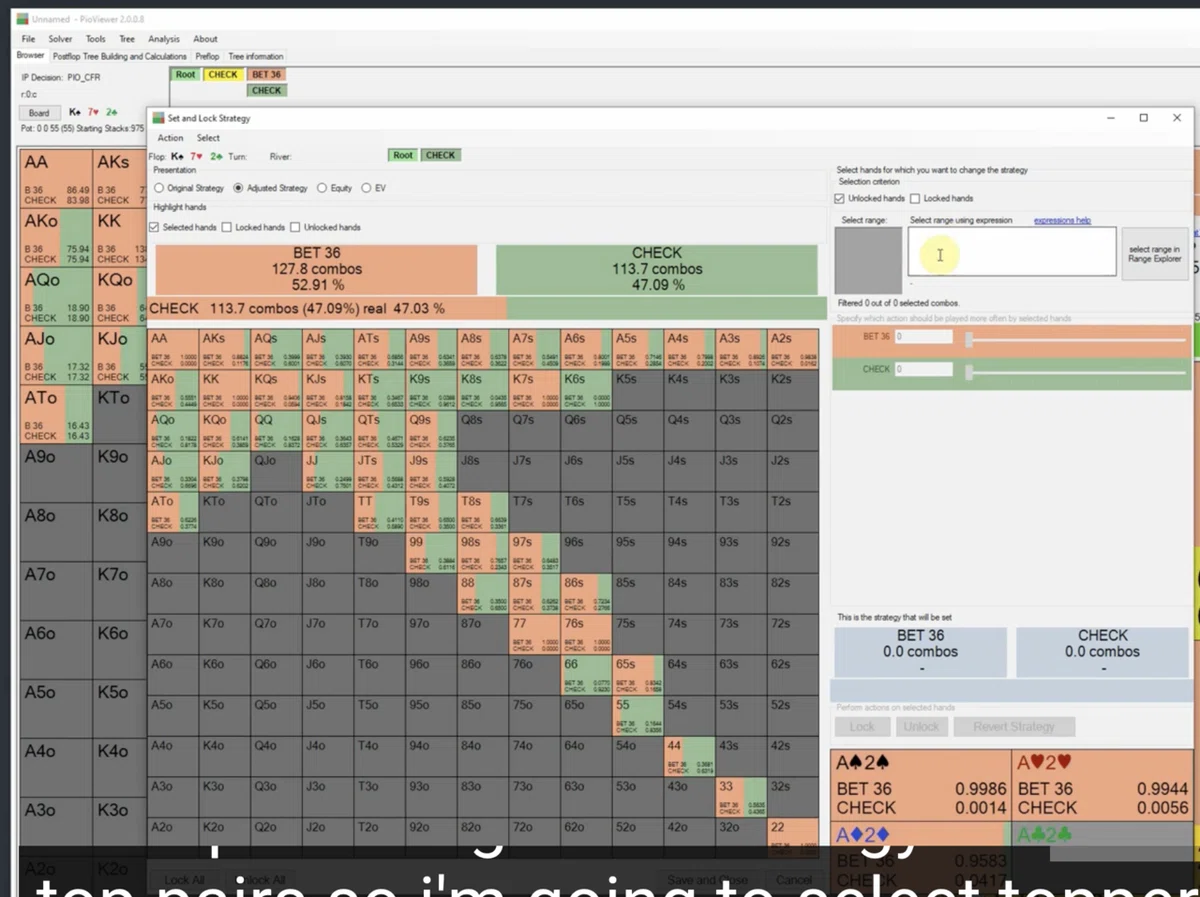Select the AQo cell in main window grid
Image resolution: width=1200 pixels, height=897 pixels.
(x=56, y=295)
